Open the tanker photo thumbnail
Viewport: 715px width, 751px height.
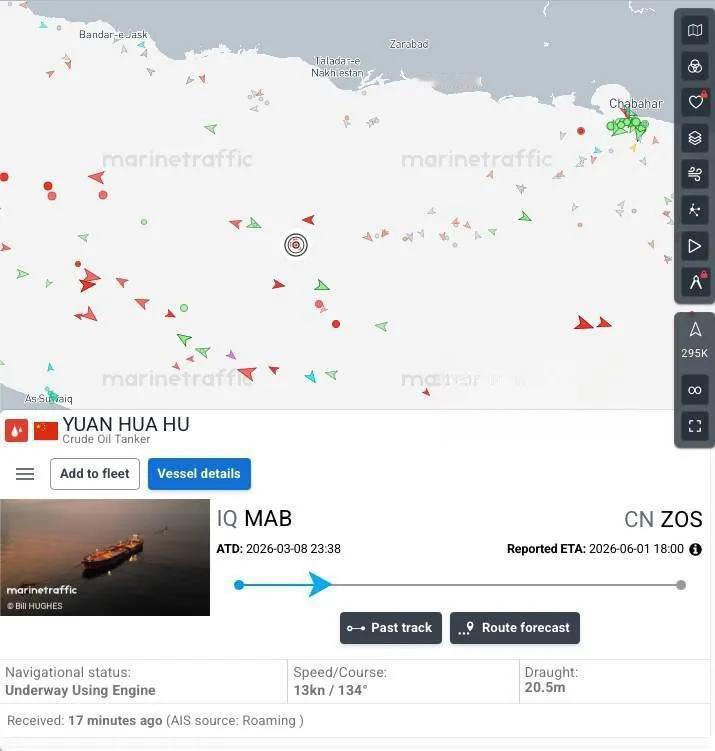(x=105, y=558)
